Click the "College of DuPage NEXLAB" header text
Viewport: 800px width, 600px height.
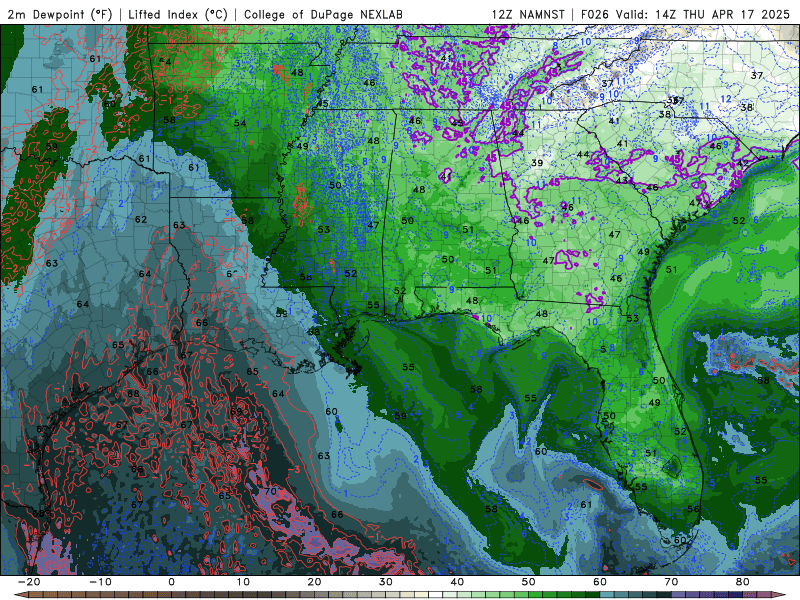click(323, 14)
